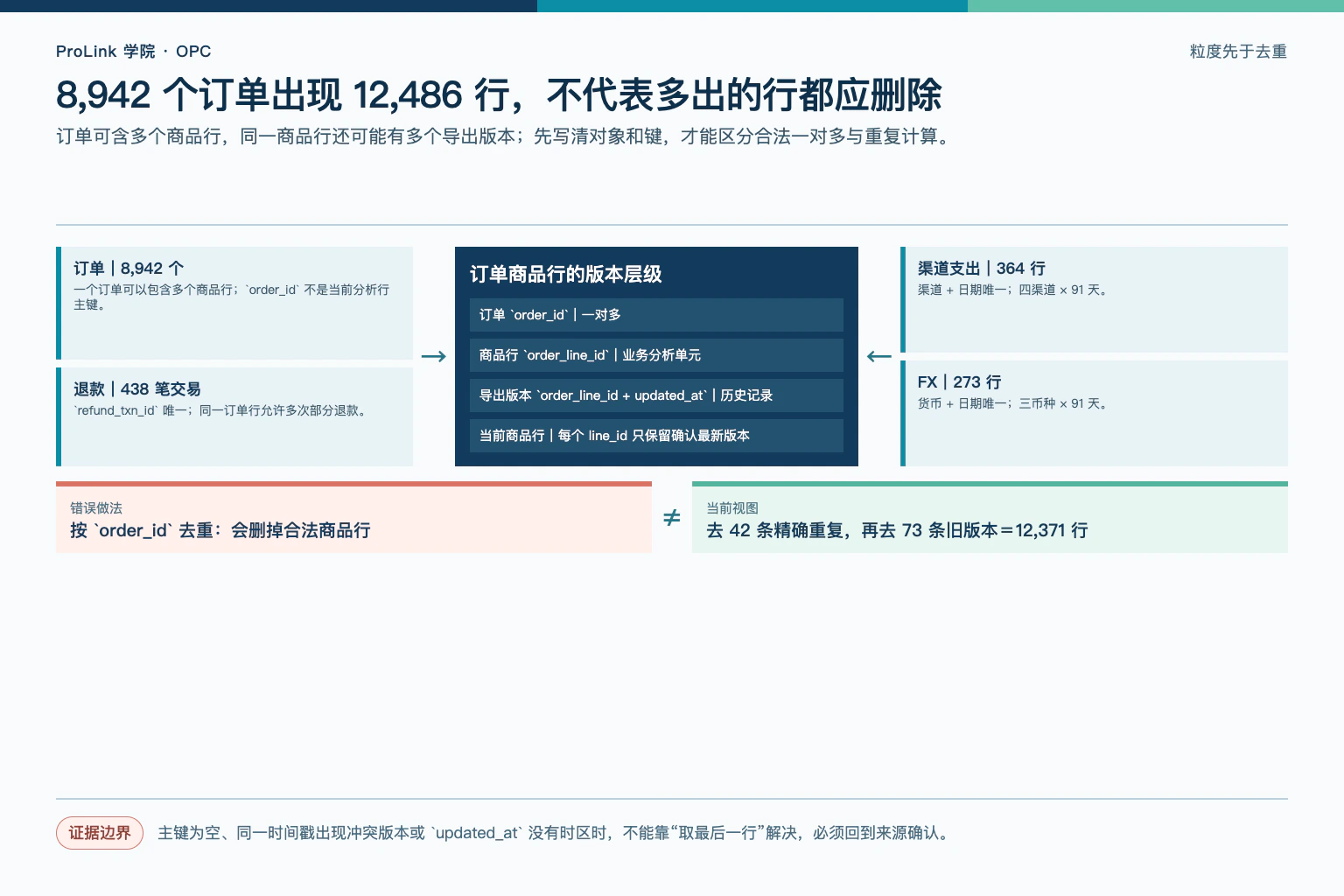Select the 订单商品行的版本层级 panel title
This screenshot has width=1344, height=896.
(x=566, y=274)
